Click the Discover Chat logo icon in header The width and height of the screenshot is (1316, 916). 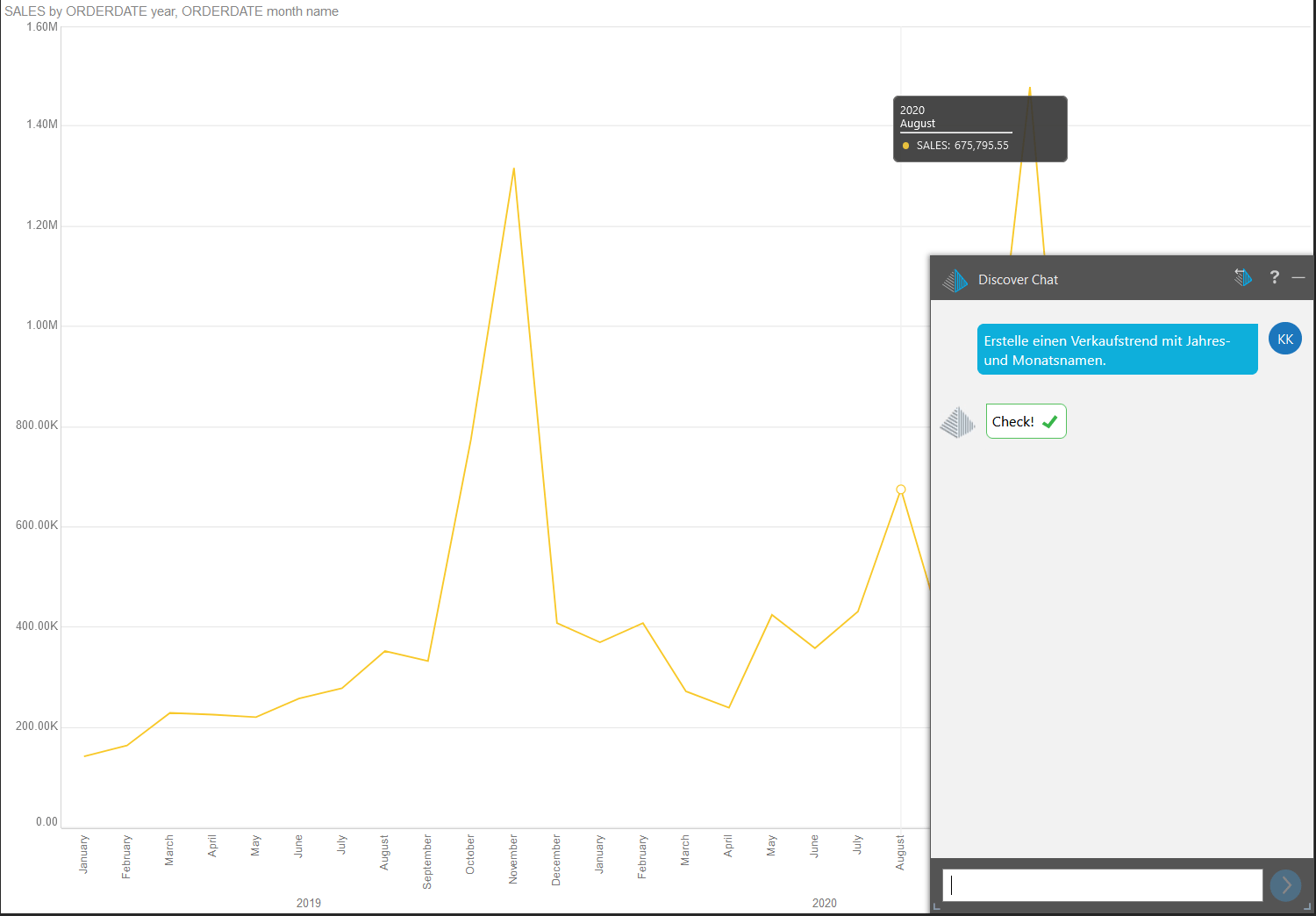click(955, 280)
